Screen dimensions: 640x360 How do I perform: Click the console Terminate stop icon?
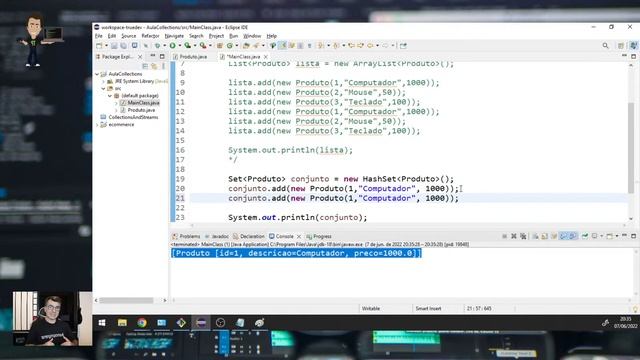tap(504, 236)
